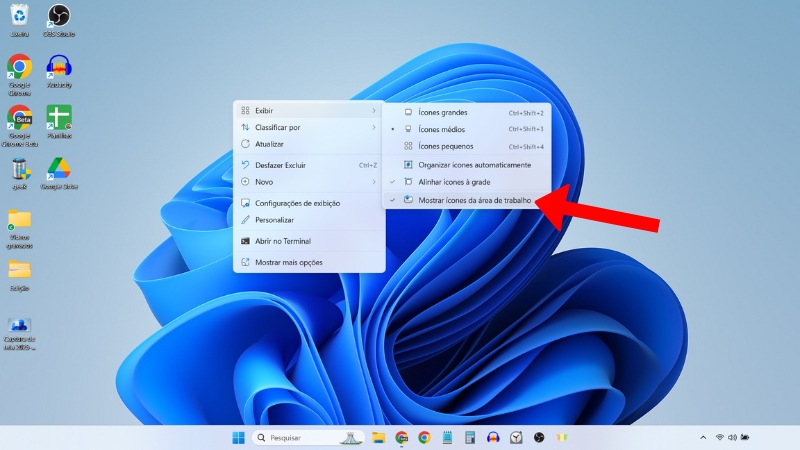Image resolution: width=800 pixels, height=450 pixels.
Task: Click the volume icon in system tray
Action: coord(732,438)
